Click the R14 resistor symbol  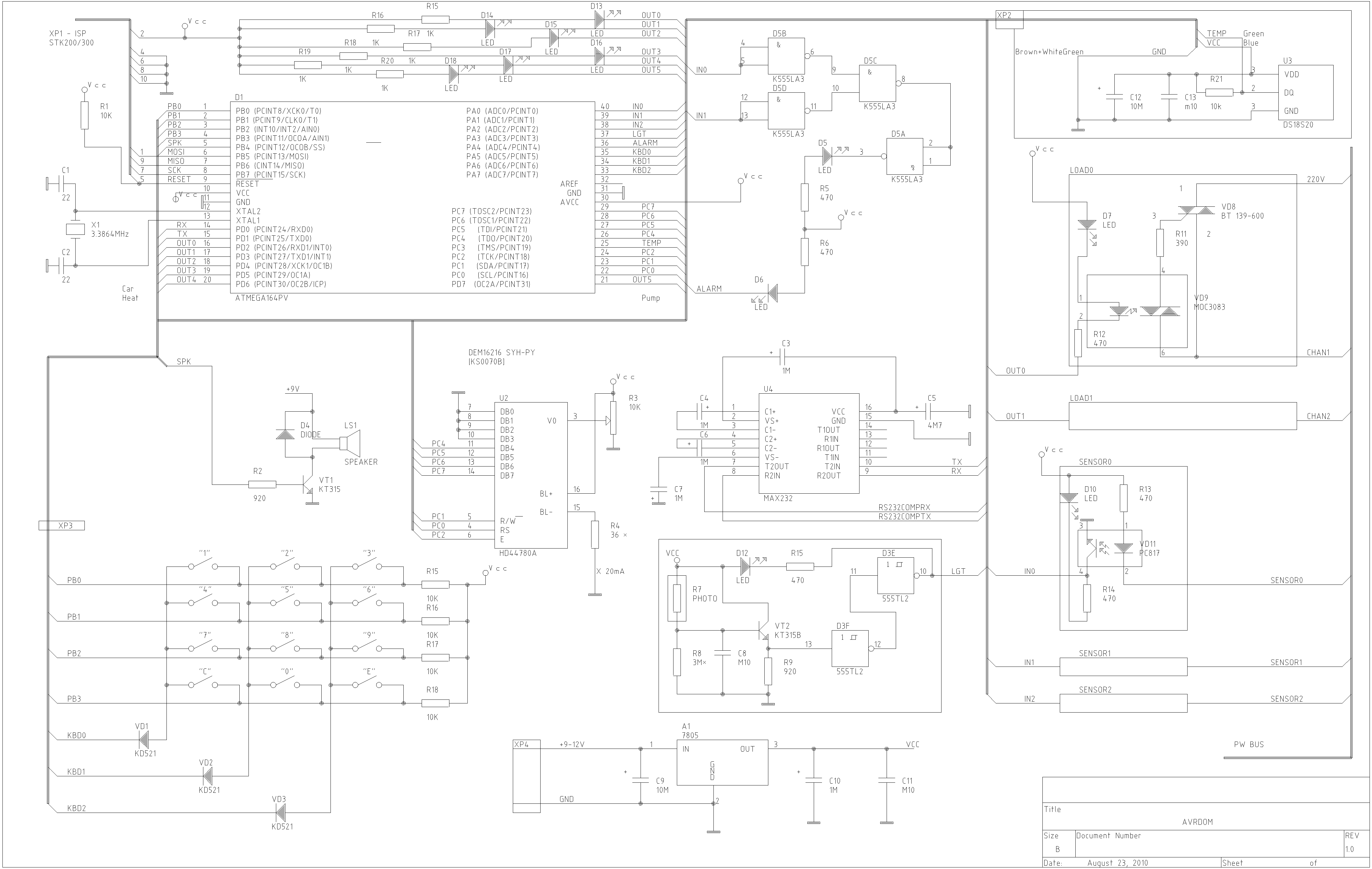(1087, 598)
